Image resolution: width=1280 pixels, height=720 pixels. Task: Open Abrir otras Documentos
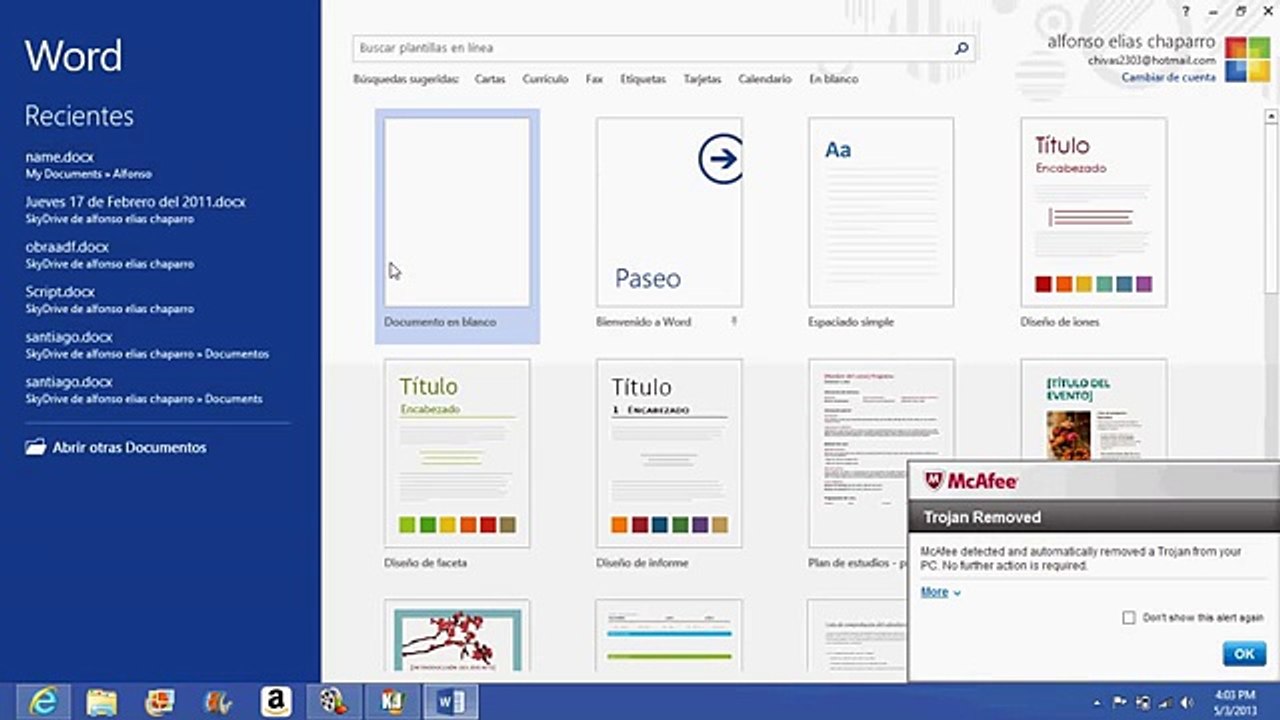coord(116,447)
